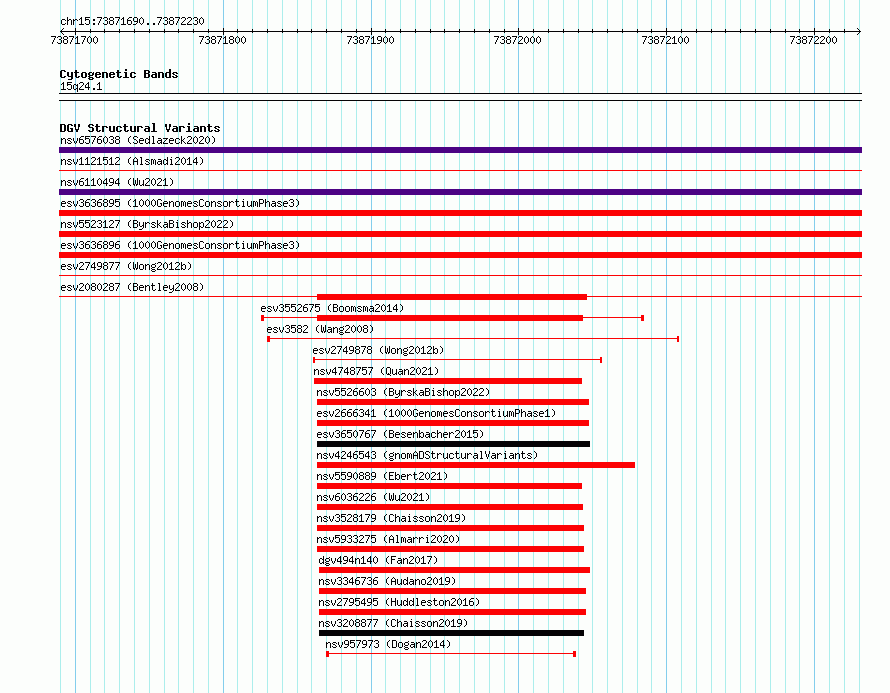This screenshot has height=693, width=890.
Task: Click ruler position 73871800
Action: click(x=222, y=40)
